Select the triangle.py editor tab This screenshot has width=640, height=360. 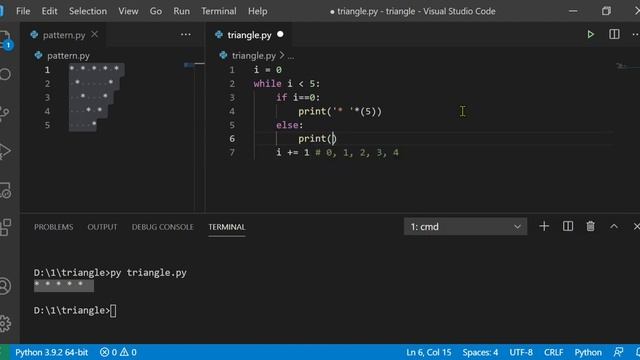(x=249, y=35)
